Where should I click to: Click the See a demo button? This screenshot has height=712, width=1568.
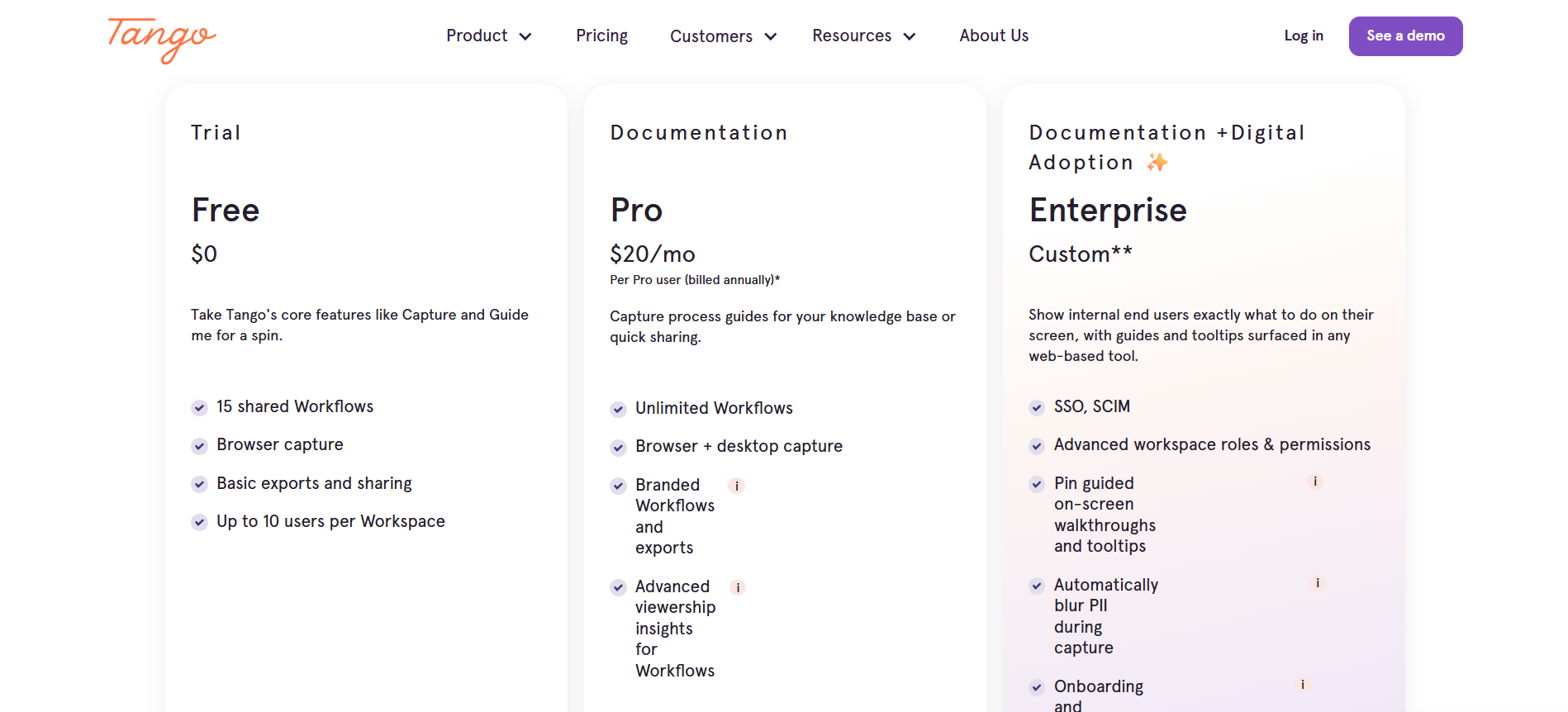pos(1405,36)
